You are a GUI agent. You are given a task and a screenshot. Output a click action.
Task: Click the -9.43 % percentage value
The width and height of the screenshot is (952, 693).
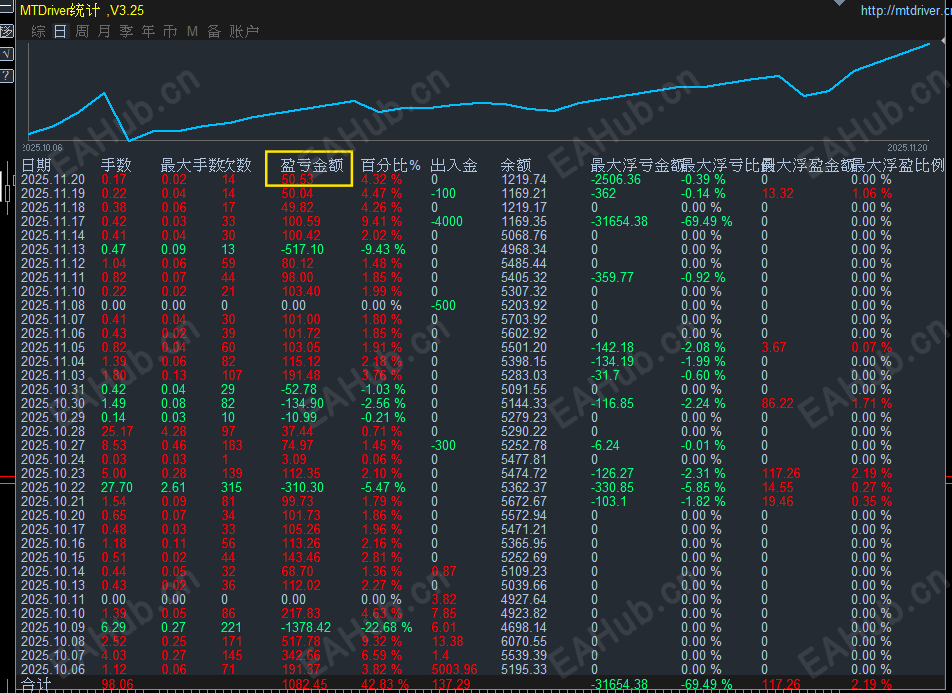click(383, 250)
